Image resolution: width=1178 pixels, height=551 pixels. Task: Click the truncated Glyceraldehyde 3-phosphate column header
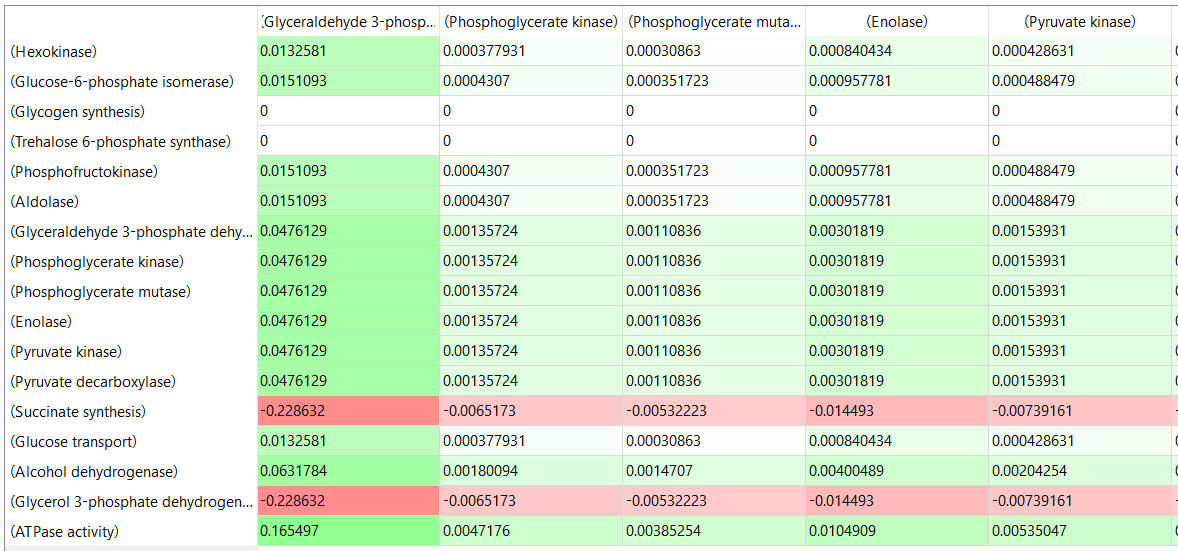348,21
